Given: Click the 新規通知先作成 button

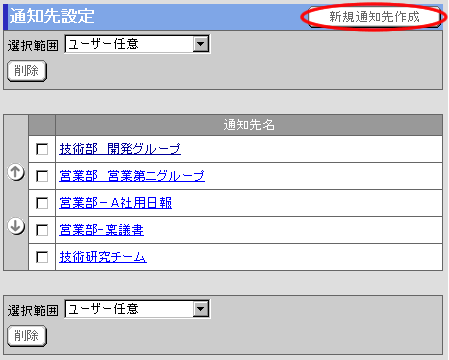Looking at the screenshot, I should pyautogui.click(x=374, y=17).
